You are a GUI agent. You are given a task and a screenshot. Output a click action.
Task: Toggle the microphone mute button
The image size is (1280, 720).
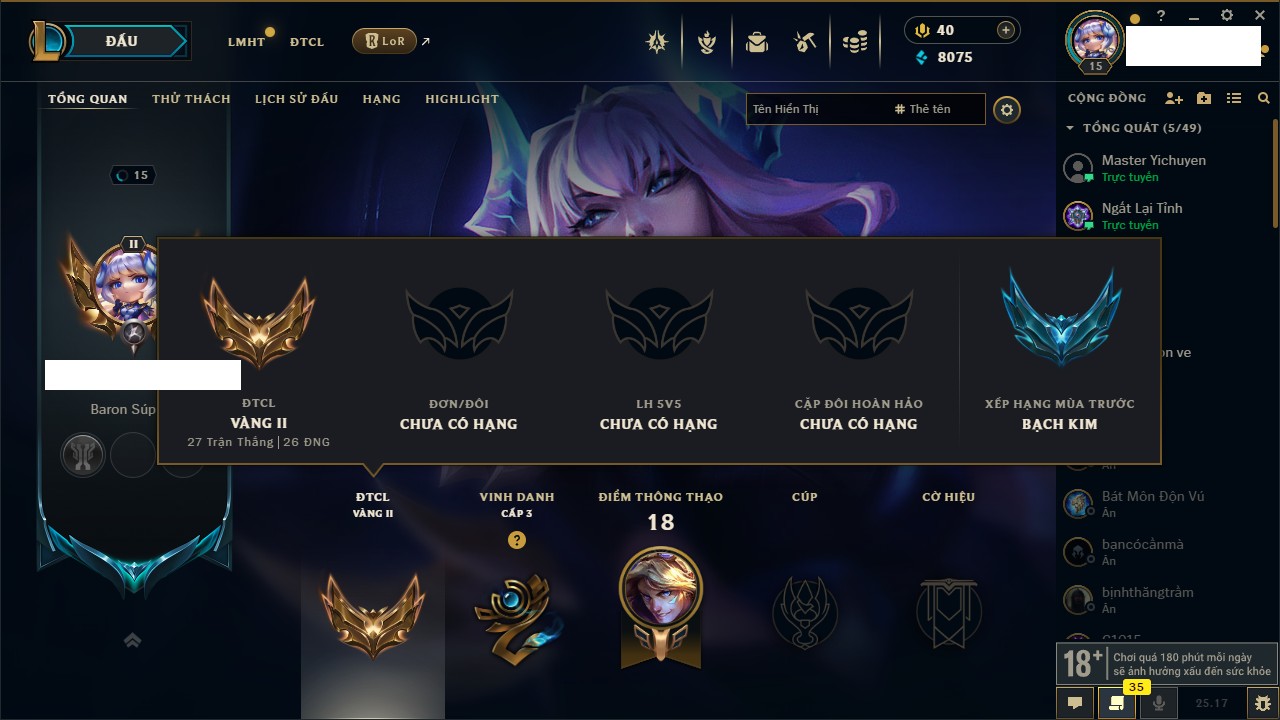click(x=1159, y=703)
